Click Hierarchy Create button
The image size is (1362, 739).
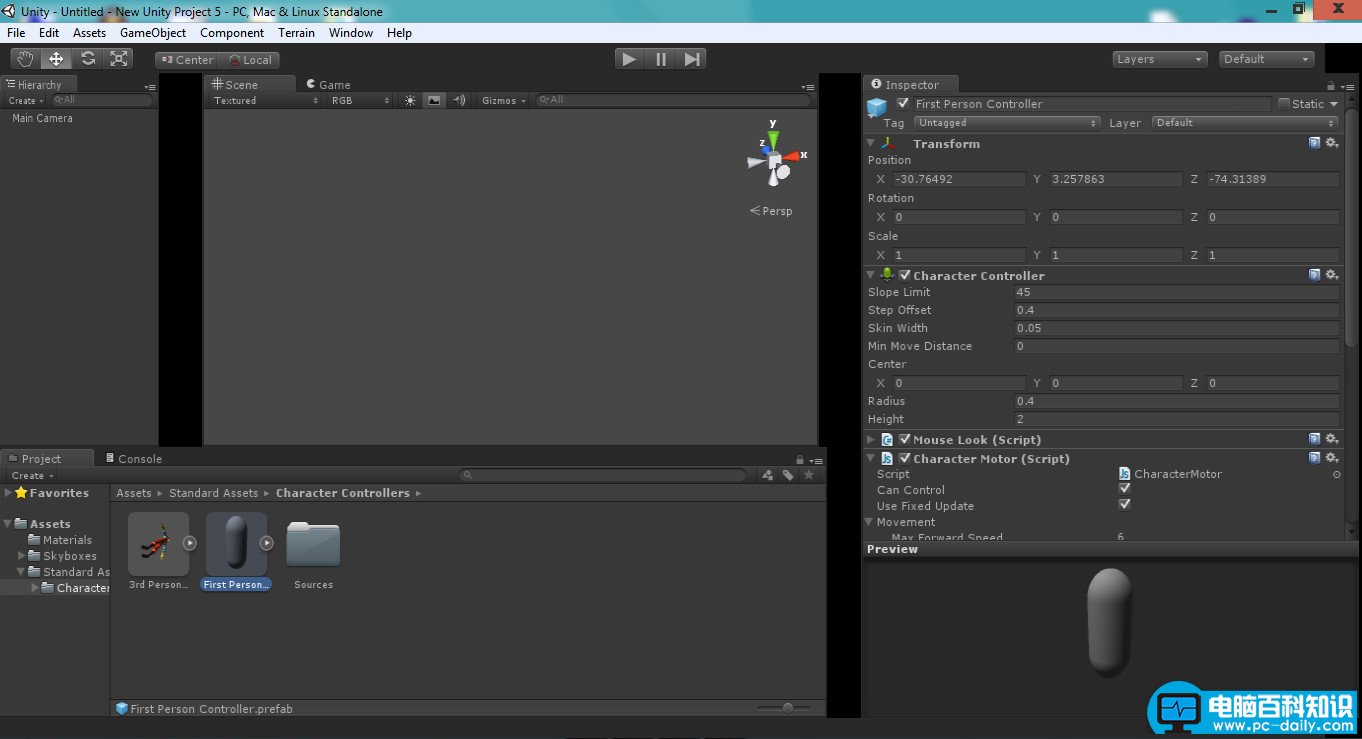[x=26, y=100]
